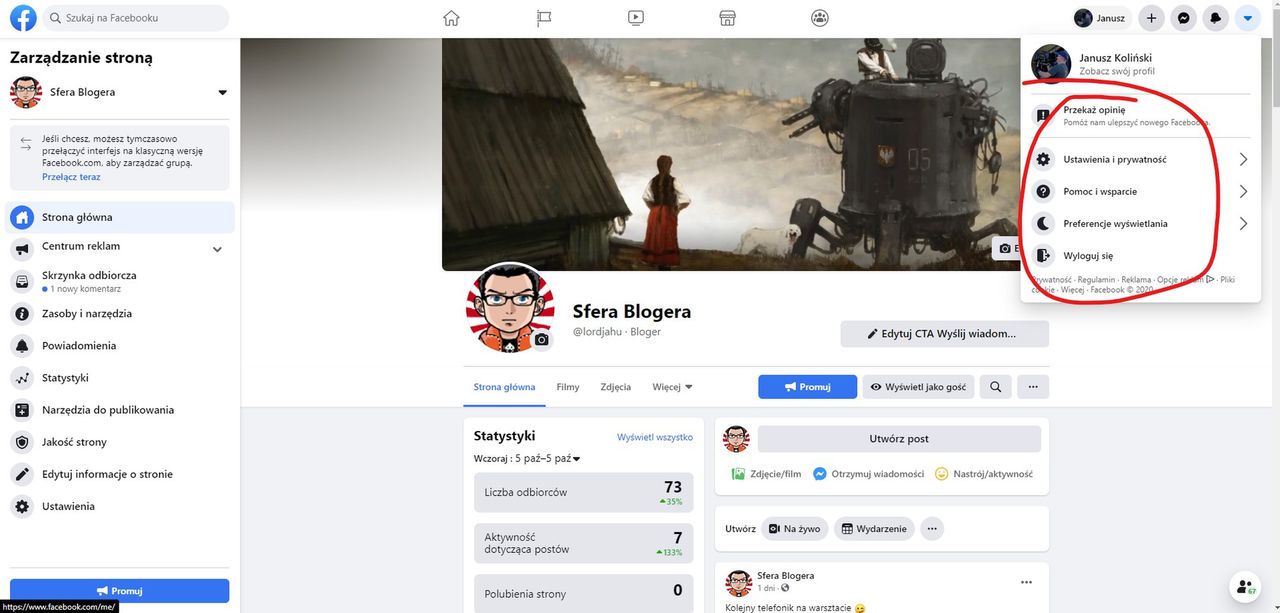
Task: Open 'Preferencje wyświetlania' submenu
Action: point(1140,223)
